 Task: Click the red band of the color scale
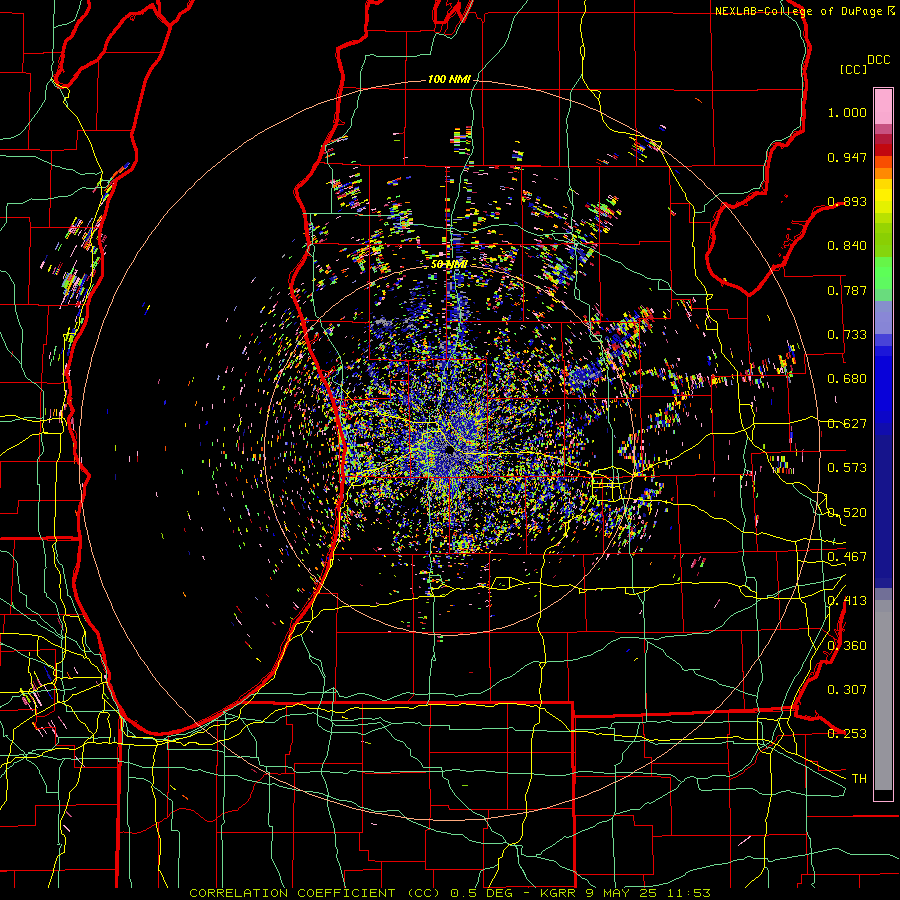pos(883,149)
